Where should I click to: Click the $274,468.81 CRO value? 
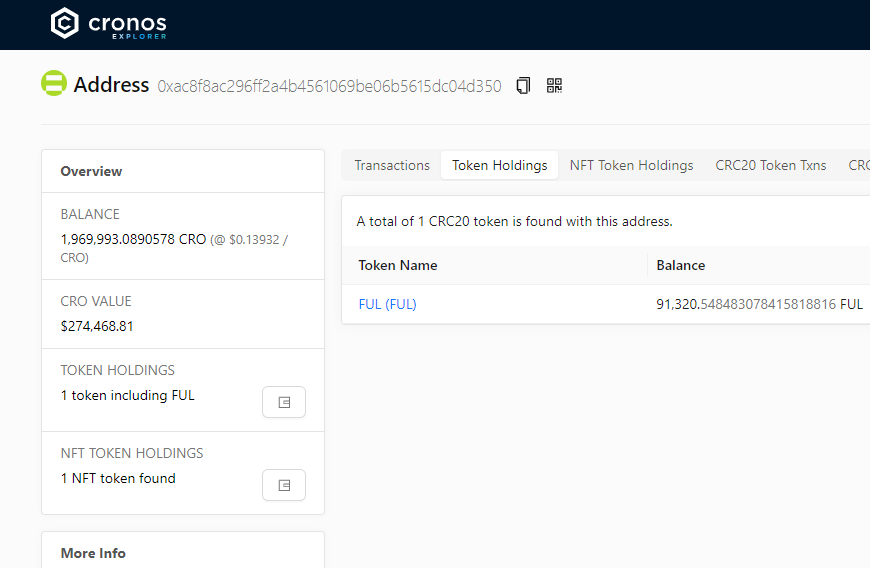[97, 326]
